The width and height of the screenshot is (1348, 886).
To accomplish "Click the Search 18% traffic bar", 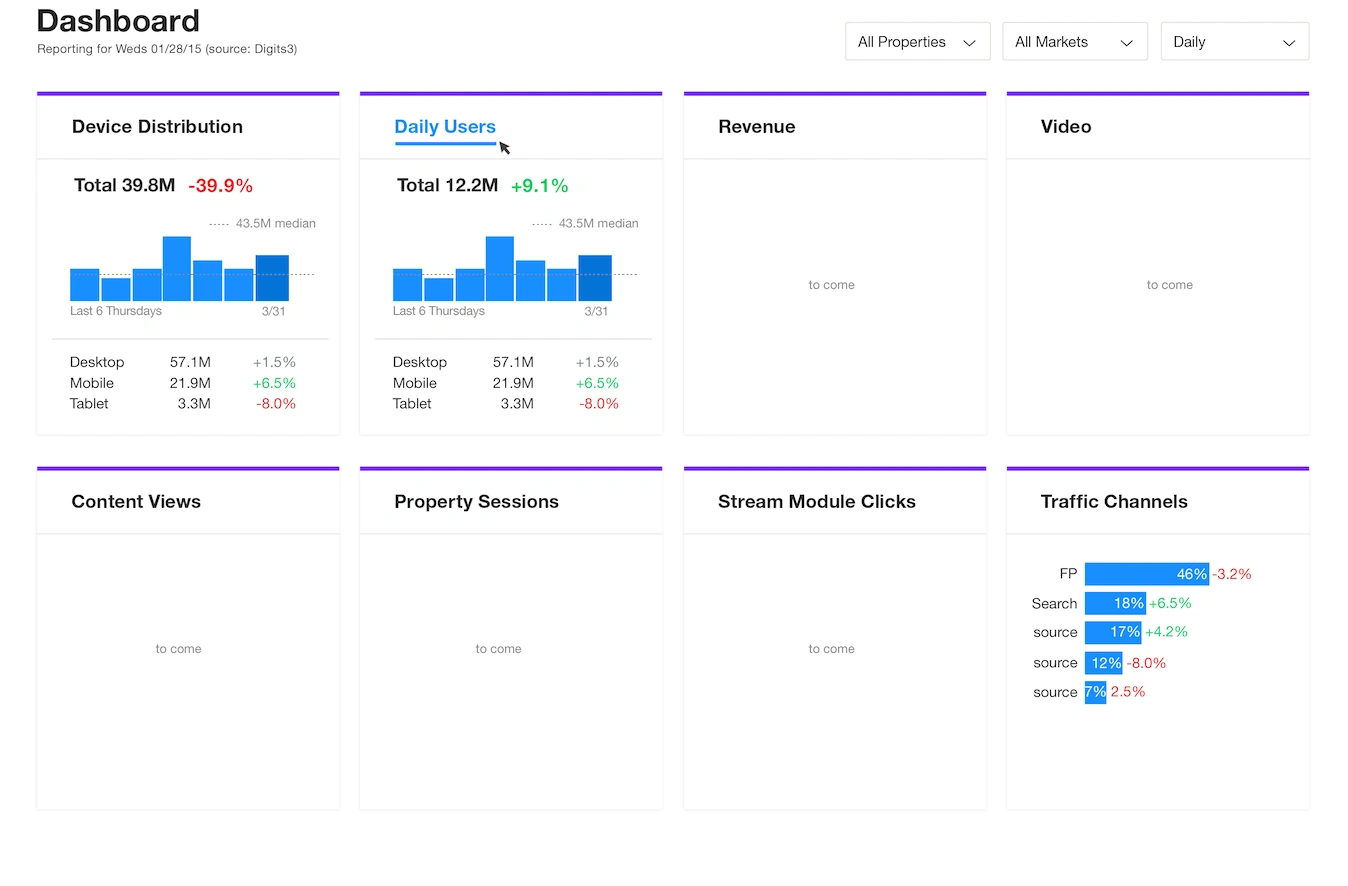I will point(1115,603).
